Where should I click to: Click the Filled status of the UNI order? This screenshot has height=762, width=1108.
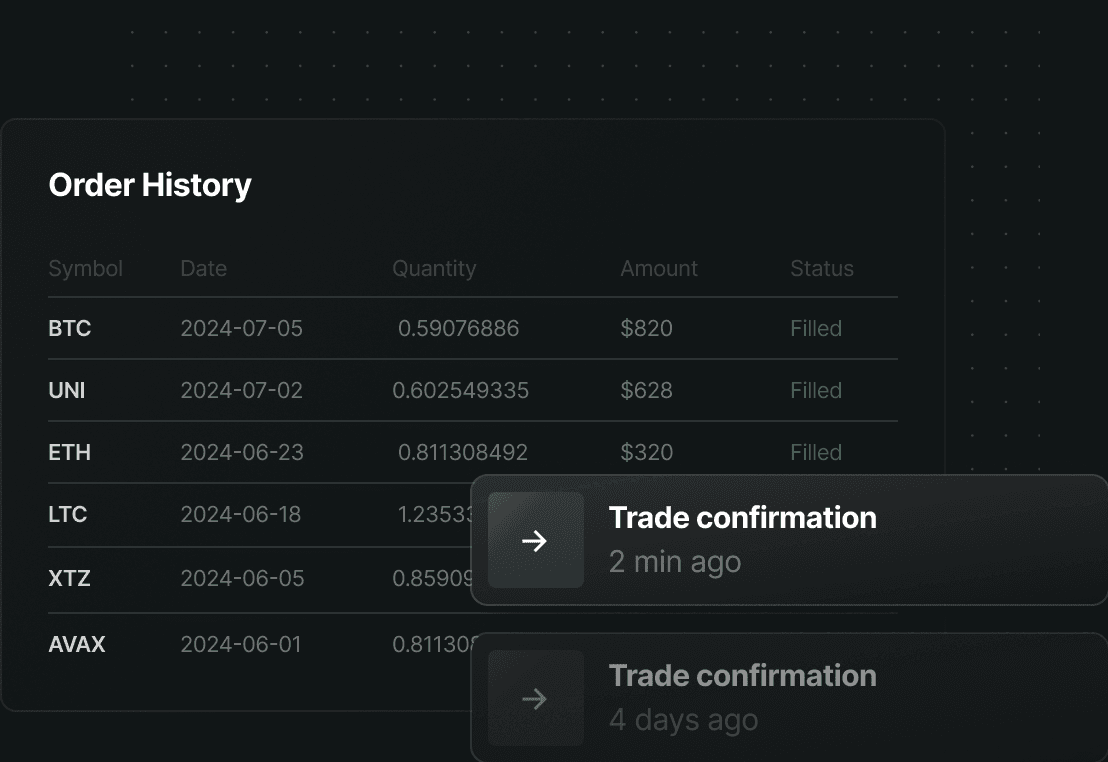pos(816,390)
